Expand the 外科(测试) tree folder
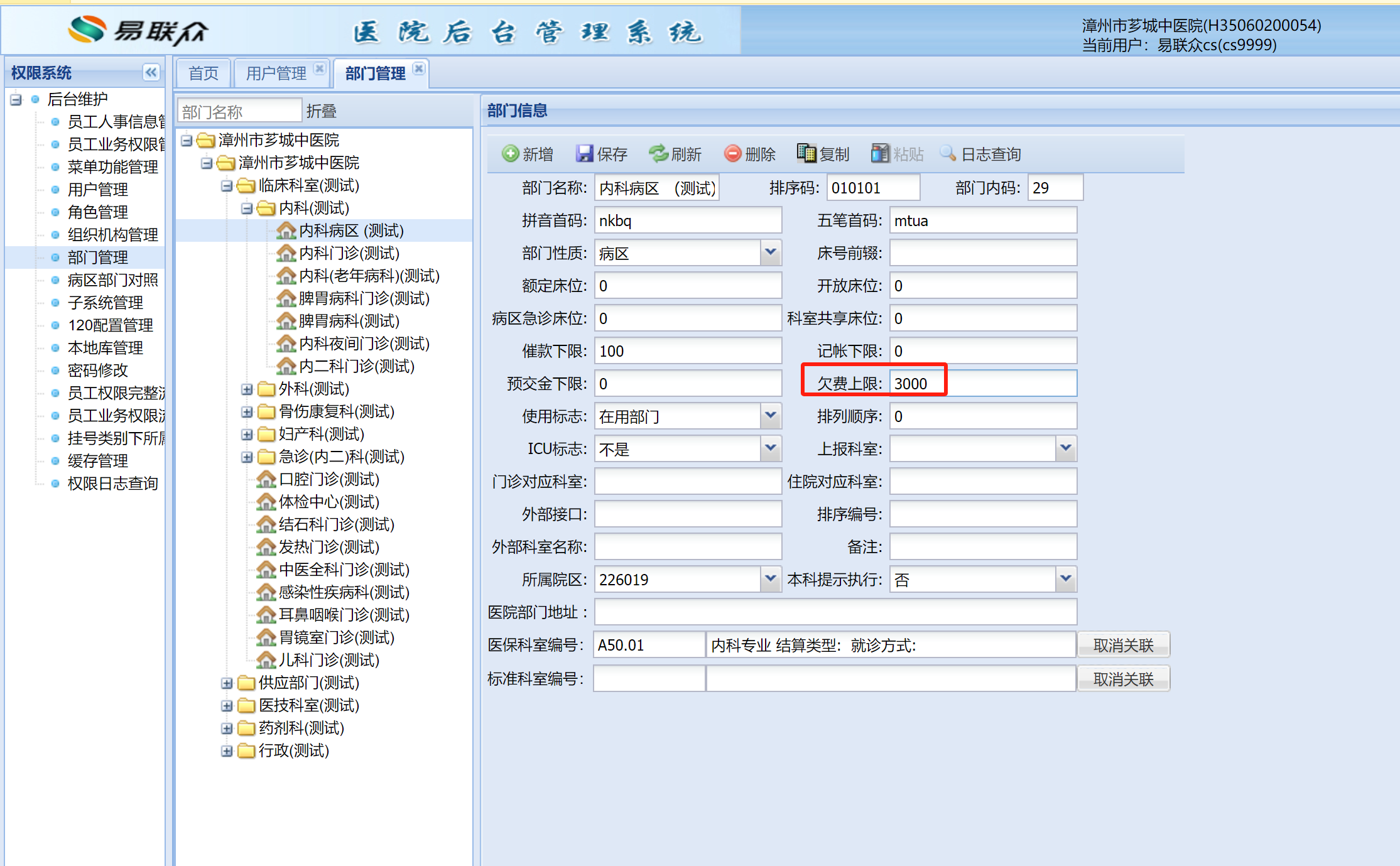1400x866 pixels. click(x=247, y=389)
